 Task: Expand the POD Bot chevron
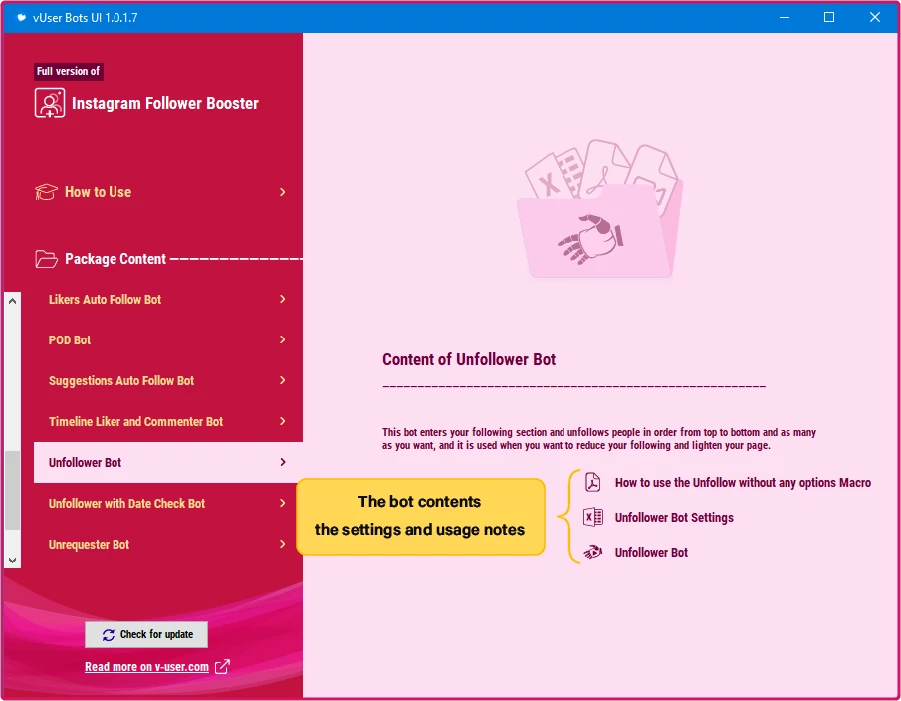click(282, 340)
